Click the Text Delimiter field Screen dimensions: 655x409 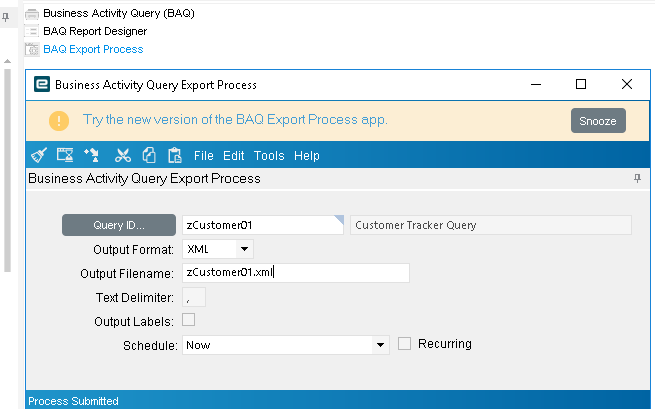point(194,297)
